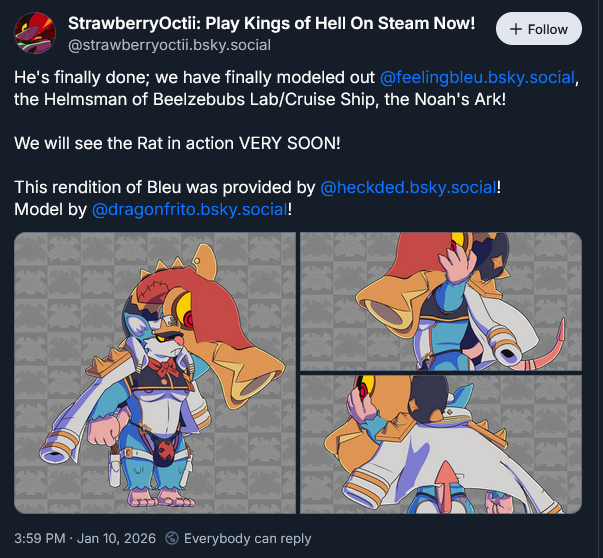This screenshot has height=558, width=603.
Task: Open the 3:59 PM timestamp permalink
Action: (40, 538)
